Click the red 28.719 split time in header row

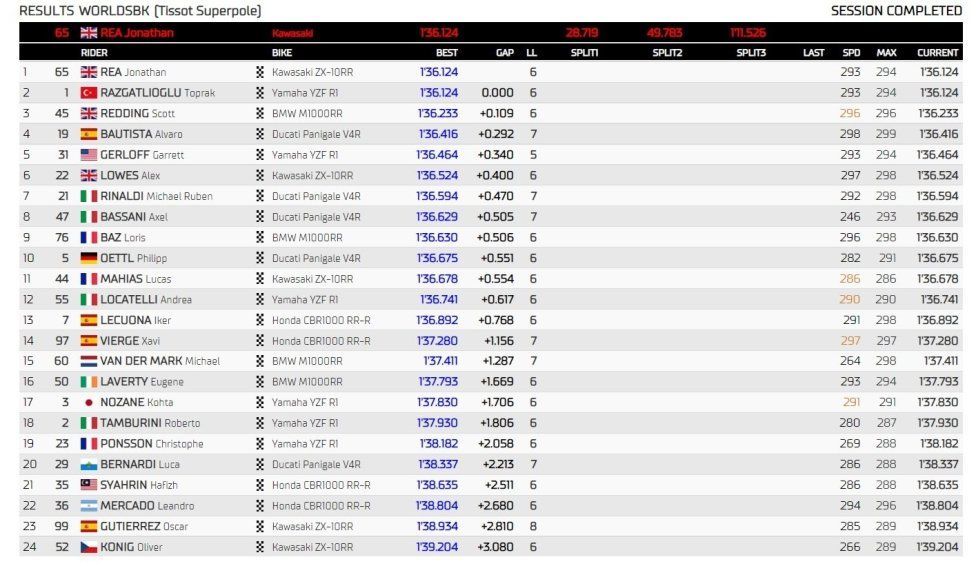[x=582, y=33]
